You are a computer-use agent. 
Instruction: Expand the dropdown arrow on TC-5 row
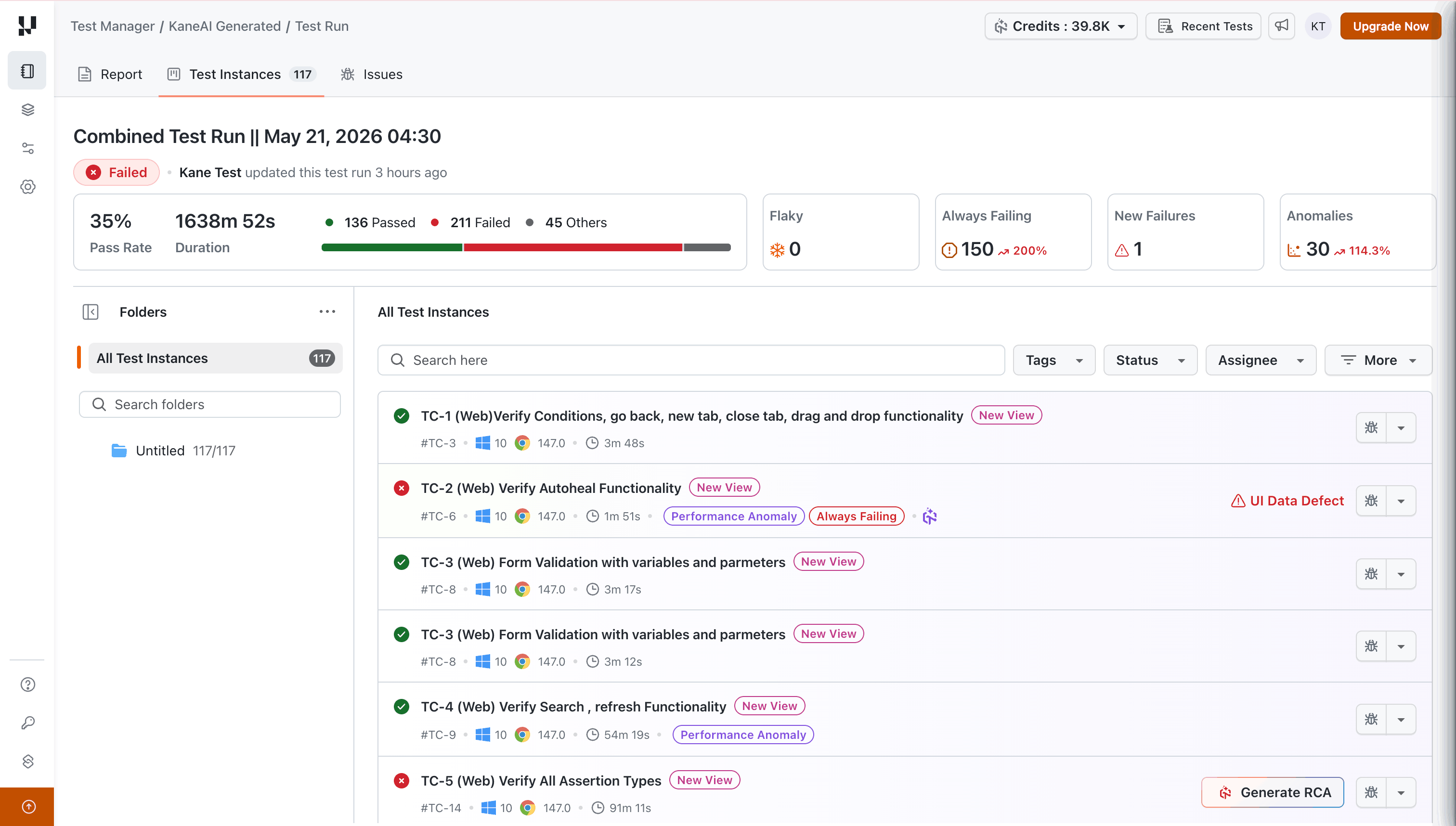[1401, 792]
